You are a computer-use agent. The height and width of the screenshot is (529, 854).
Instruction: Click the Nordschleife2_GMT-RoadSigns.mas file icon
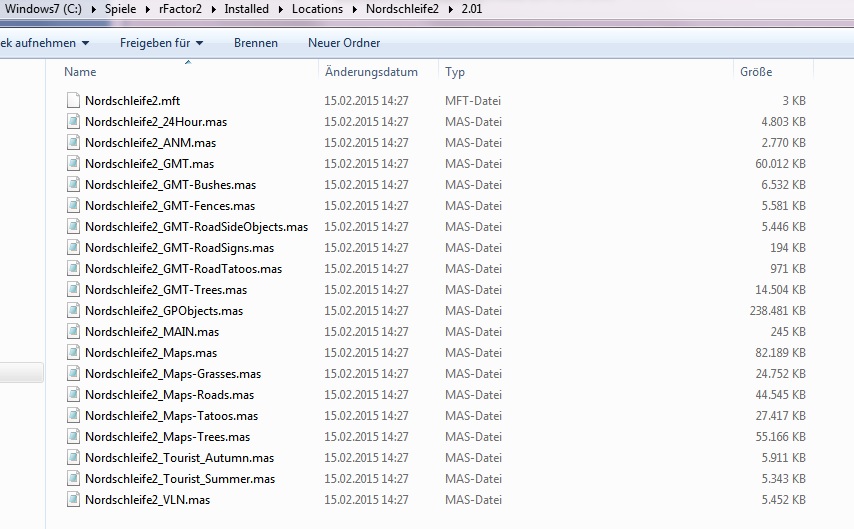click(73, 247)
